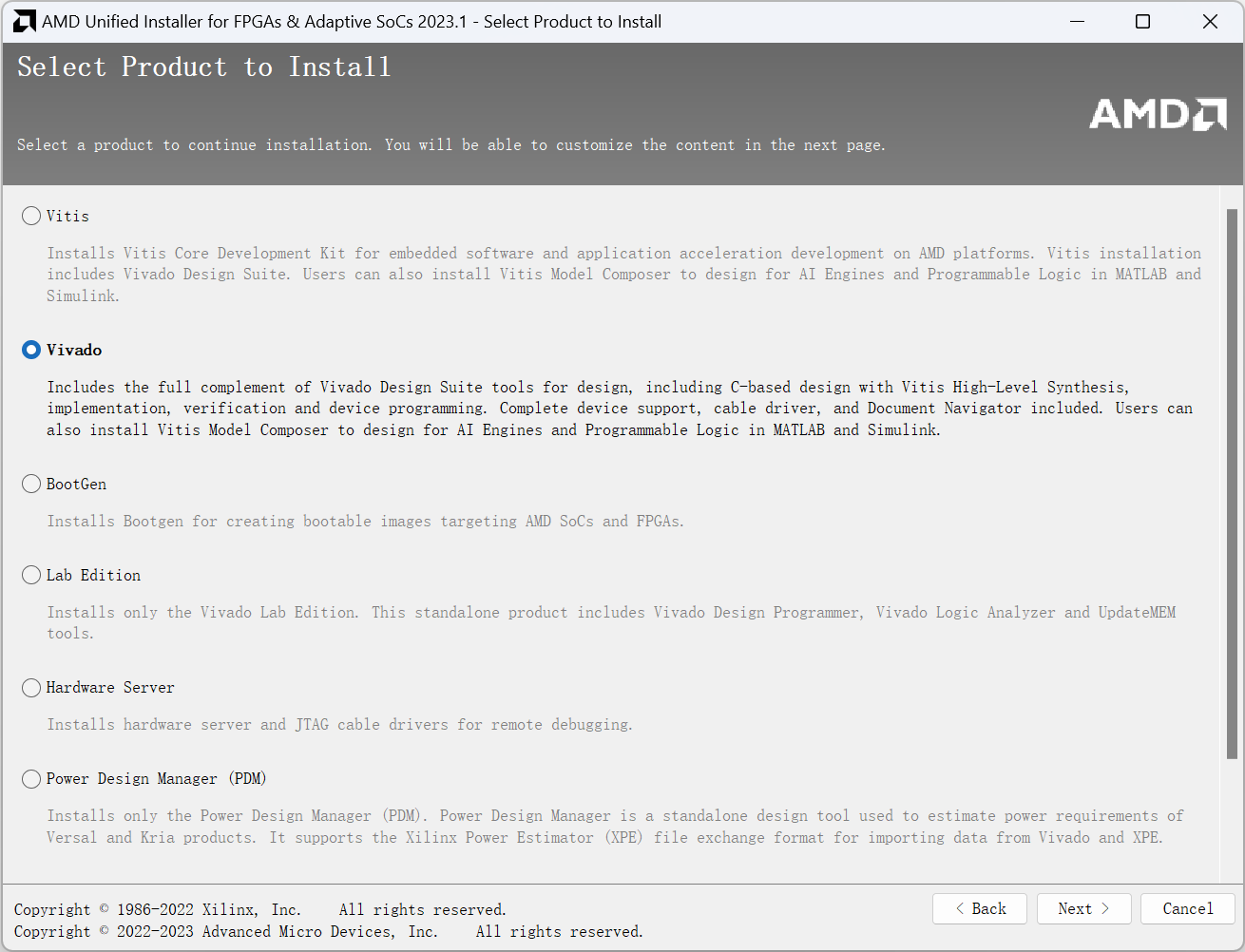Maximize the installer window
This screenshot has height=952, width=1245.
(x=1143, y=21)
